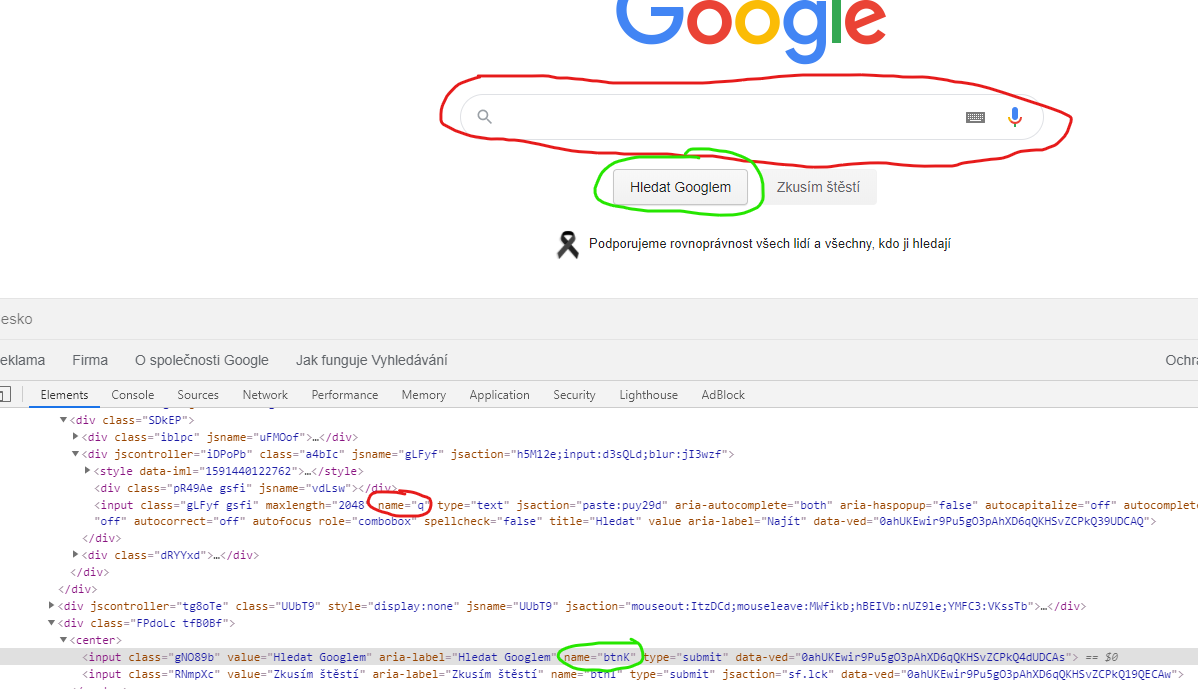Open the on-screen keyboard icon
Screen dimensions: 1198x689
[x=975, y=117]
